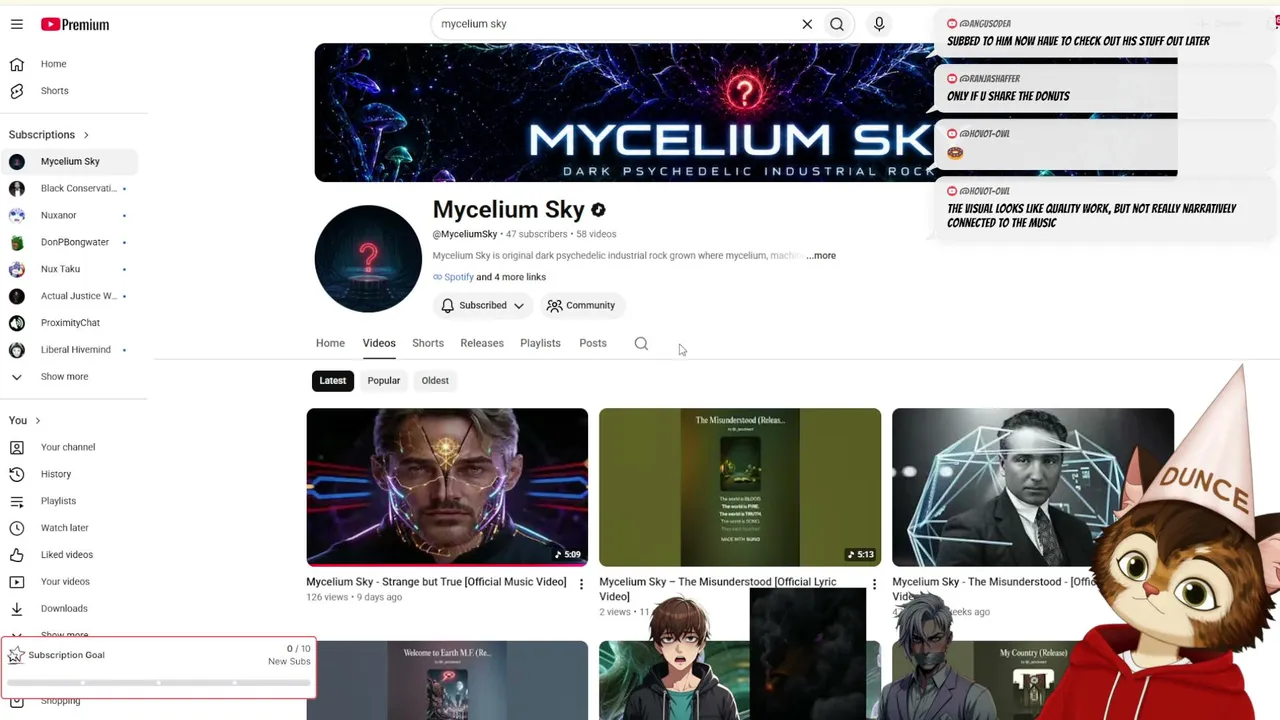The image size is (1280, 720).
Task: Switch to the channel Playlists tab
Action: pyautogui.click(x=540, y=343)
